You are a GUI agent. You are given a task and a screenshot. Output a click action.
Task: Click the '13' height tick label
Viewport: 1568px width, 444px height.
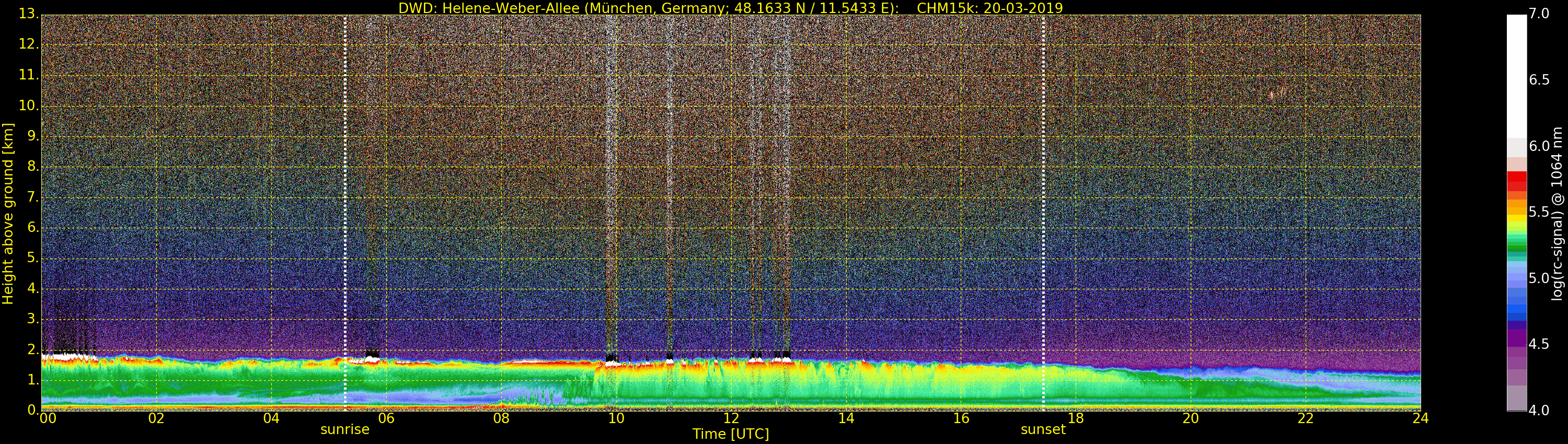pos(30,14)
